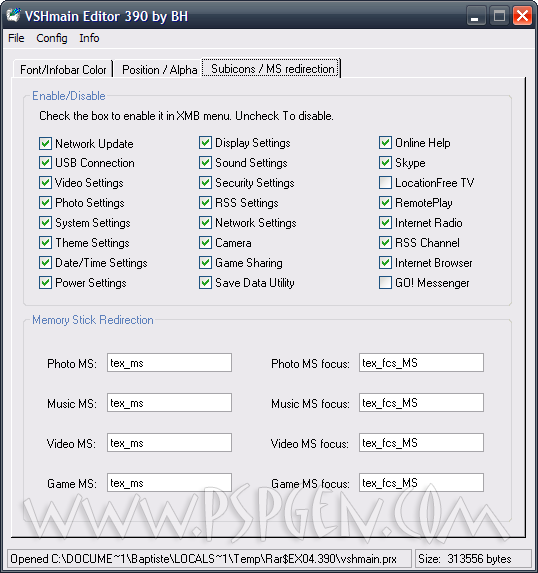Enable the GO! Messenger checkbox
The height and width of the screenshot is (573, 538).
385,282
